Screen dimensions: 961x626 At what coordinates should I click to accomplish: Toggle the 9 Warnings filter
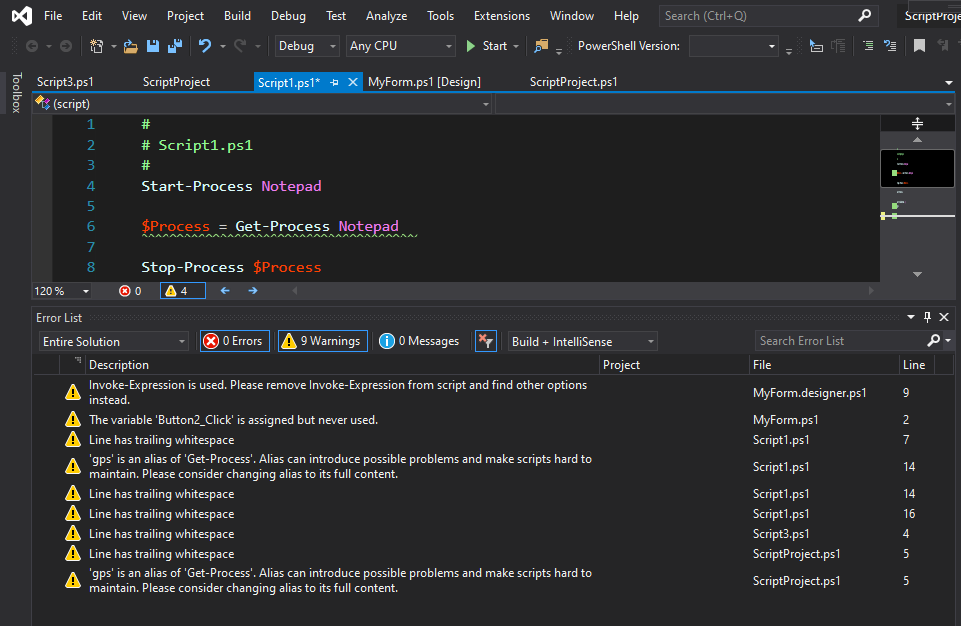click(x=322, y=340)
